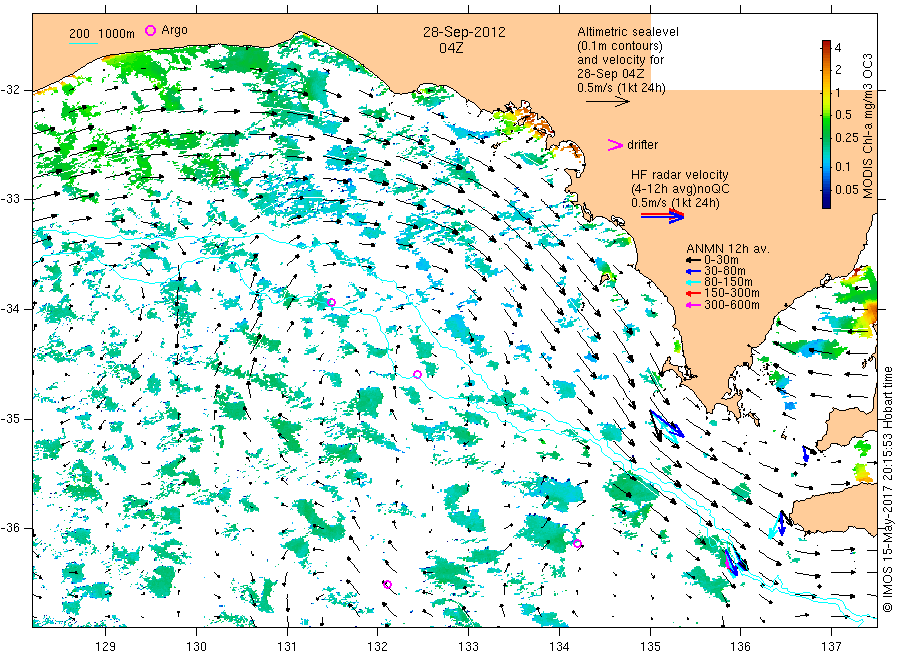Viewport: 900px width, 660px height.
Task: Click the IMOS copyright timestamp text
Action: pos(887,490)
